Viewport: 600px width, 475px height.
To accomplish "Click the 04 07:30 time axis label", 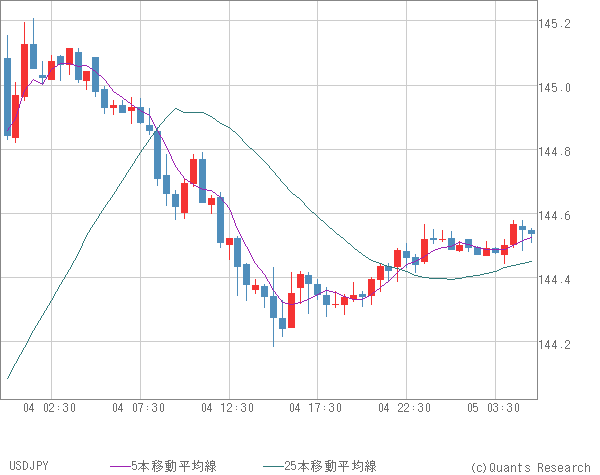I will pos(139,408).
